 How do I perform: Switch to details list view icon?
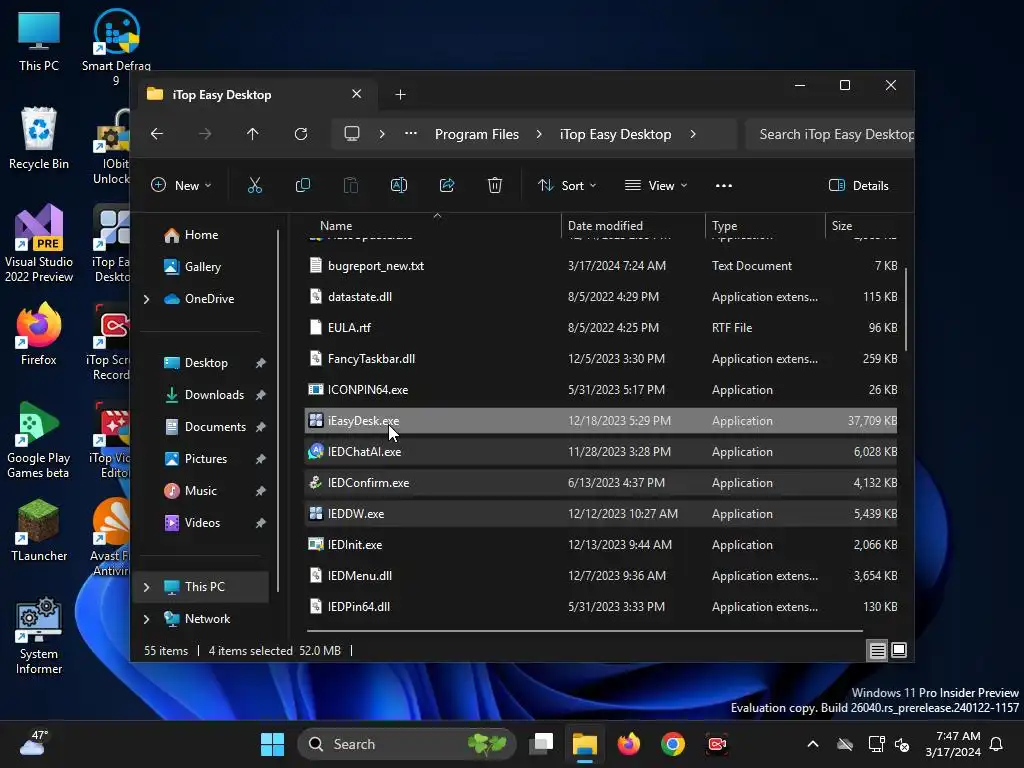877,650
